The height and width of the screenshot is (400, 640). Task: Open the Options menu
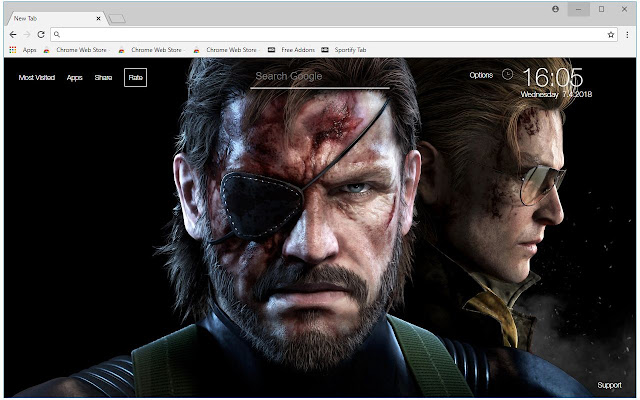[481, 75]
